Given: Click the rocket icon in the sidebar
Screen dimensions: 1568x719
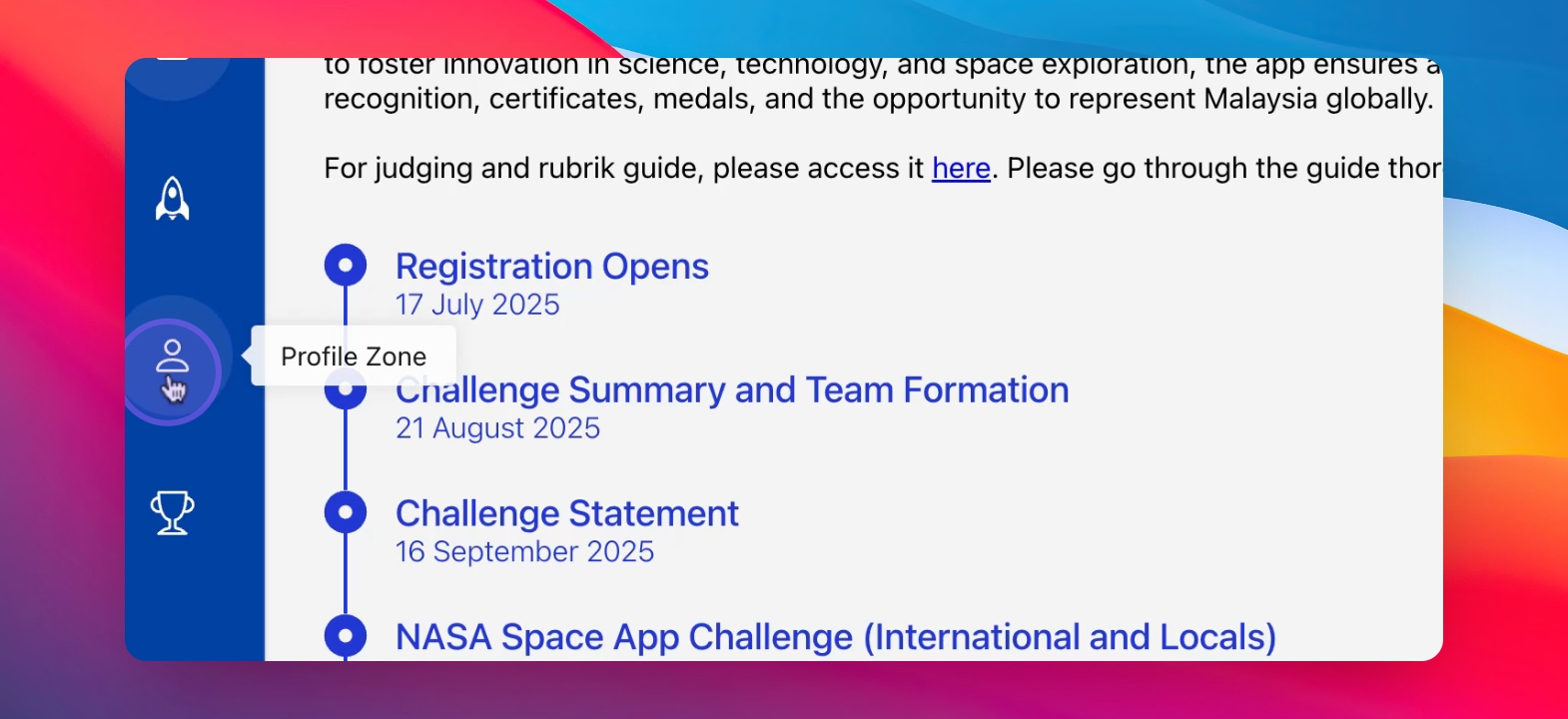Looking at the screenshot, I should [x=173, y=198].
